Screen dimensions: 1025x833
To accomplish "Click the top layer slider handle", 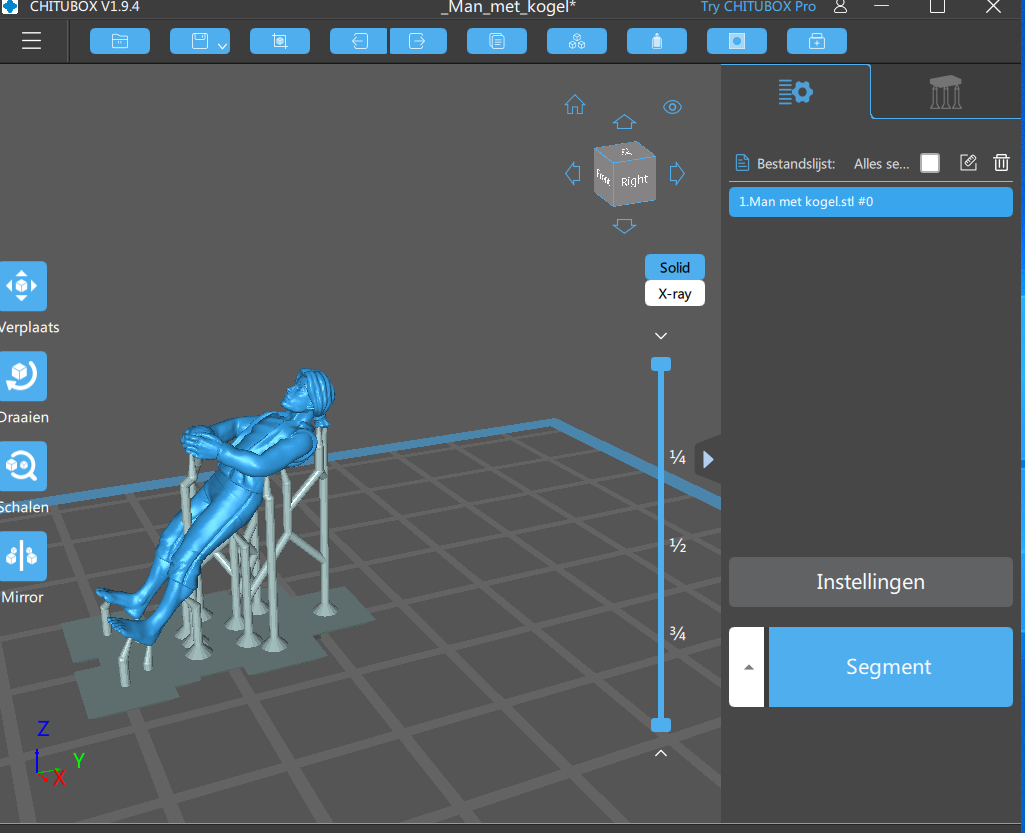I will coord(661,364).
